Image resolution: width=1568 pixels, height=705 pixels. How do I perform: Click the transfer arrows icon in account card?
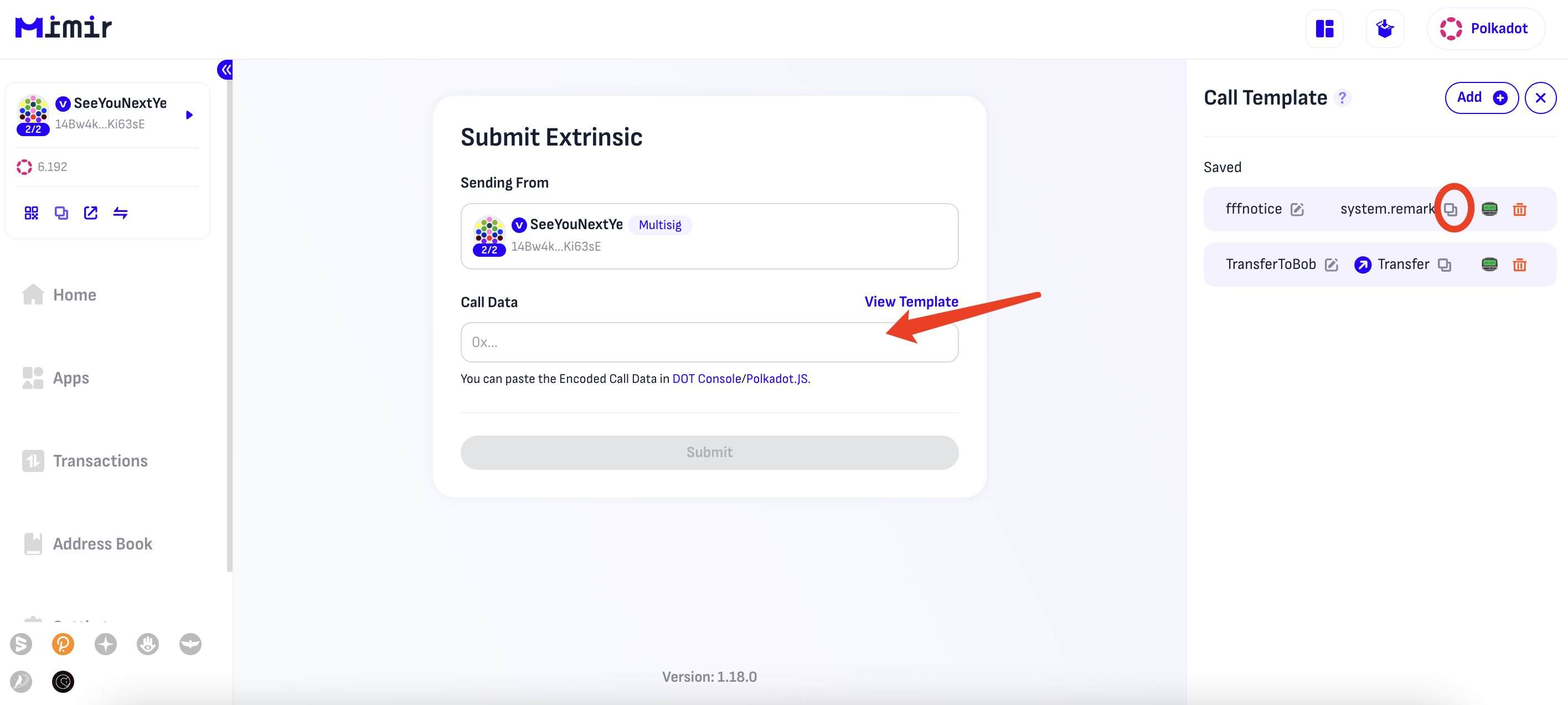pyautogui.click(x=121, y=213)
